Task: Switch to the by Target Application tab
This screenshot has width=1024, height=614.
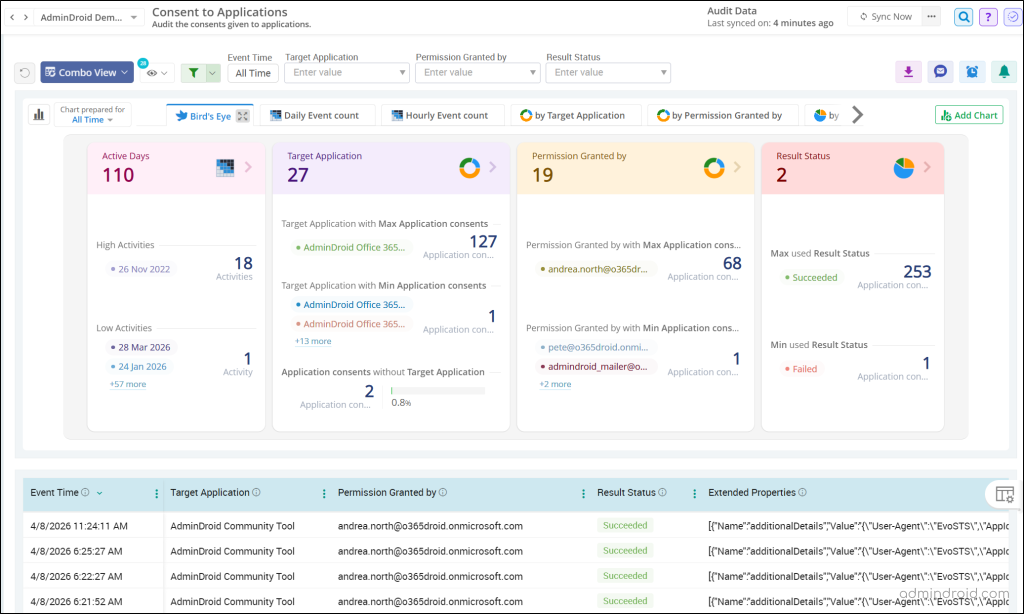Action: [575, 115]
